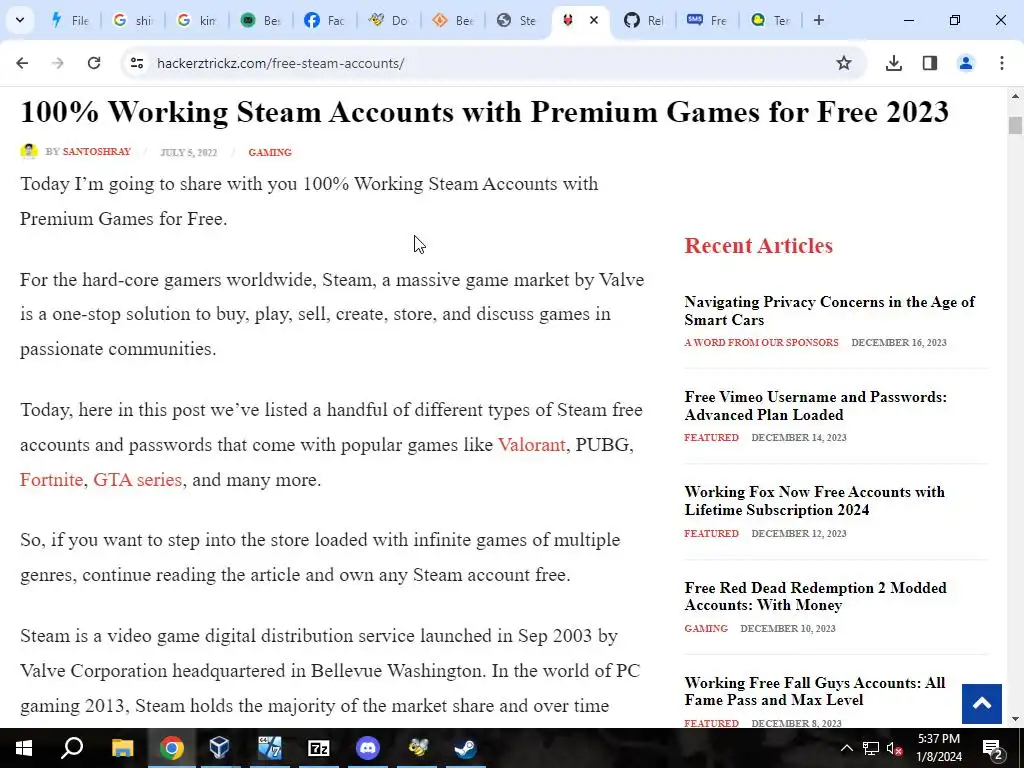1024x768 pixels.
Task: Click the 'JULY 5, 2022' date text
Action: click(189, 152)
